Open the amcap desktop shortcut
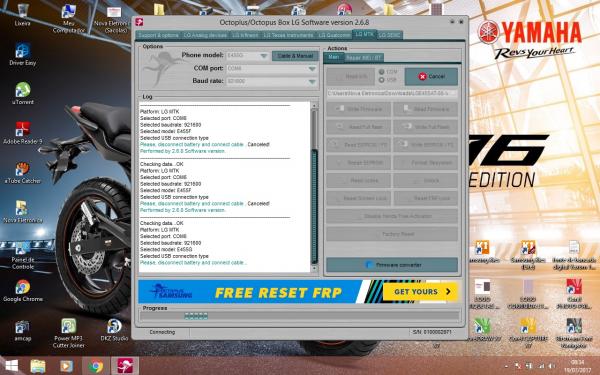The image size is (600, 375). pyautogui.click(x=23, y=330)
